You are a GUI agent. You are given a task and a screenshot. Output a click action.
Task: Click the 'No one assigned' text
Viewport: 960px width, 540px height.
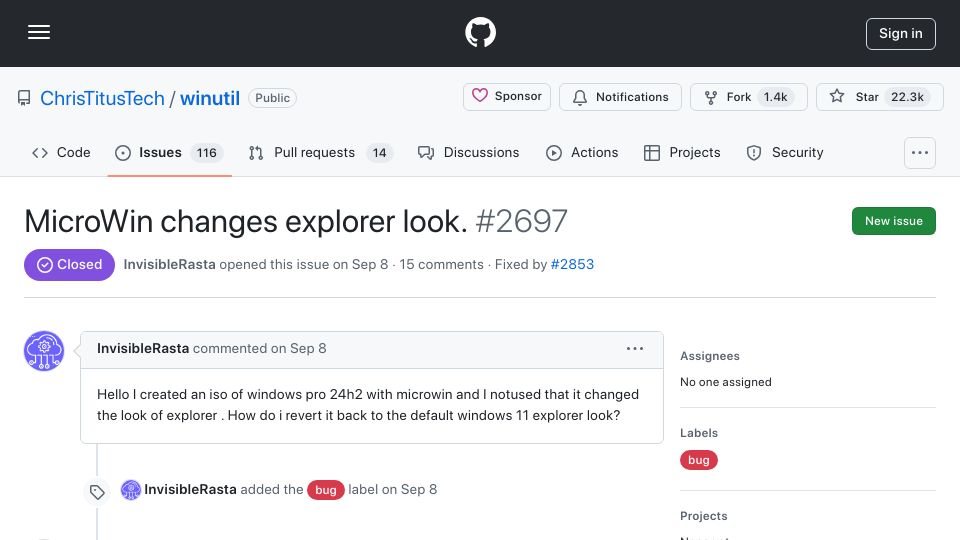[726, 382]
